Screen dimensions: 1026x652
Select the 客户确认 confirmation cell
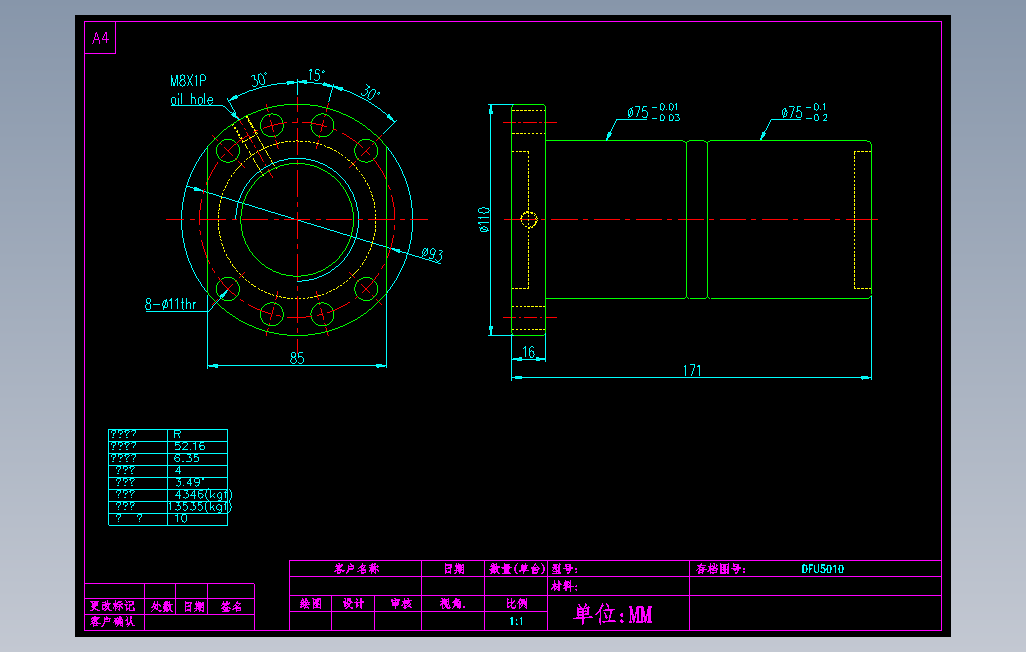(x=113, y=621)
